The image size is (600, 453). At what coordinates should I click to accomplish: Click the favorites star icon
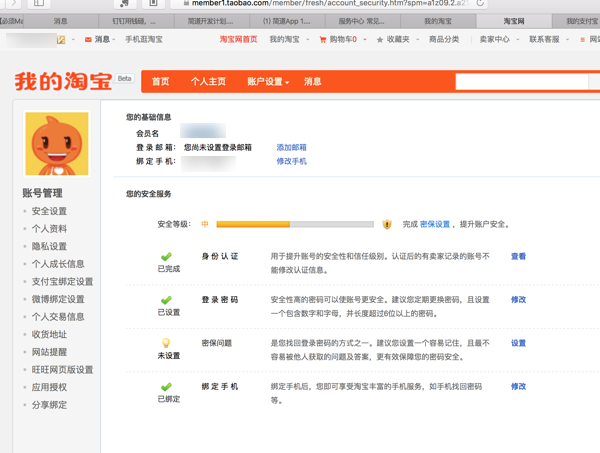tap(380, 39)
